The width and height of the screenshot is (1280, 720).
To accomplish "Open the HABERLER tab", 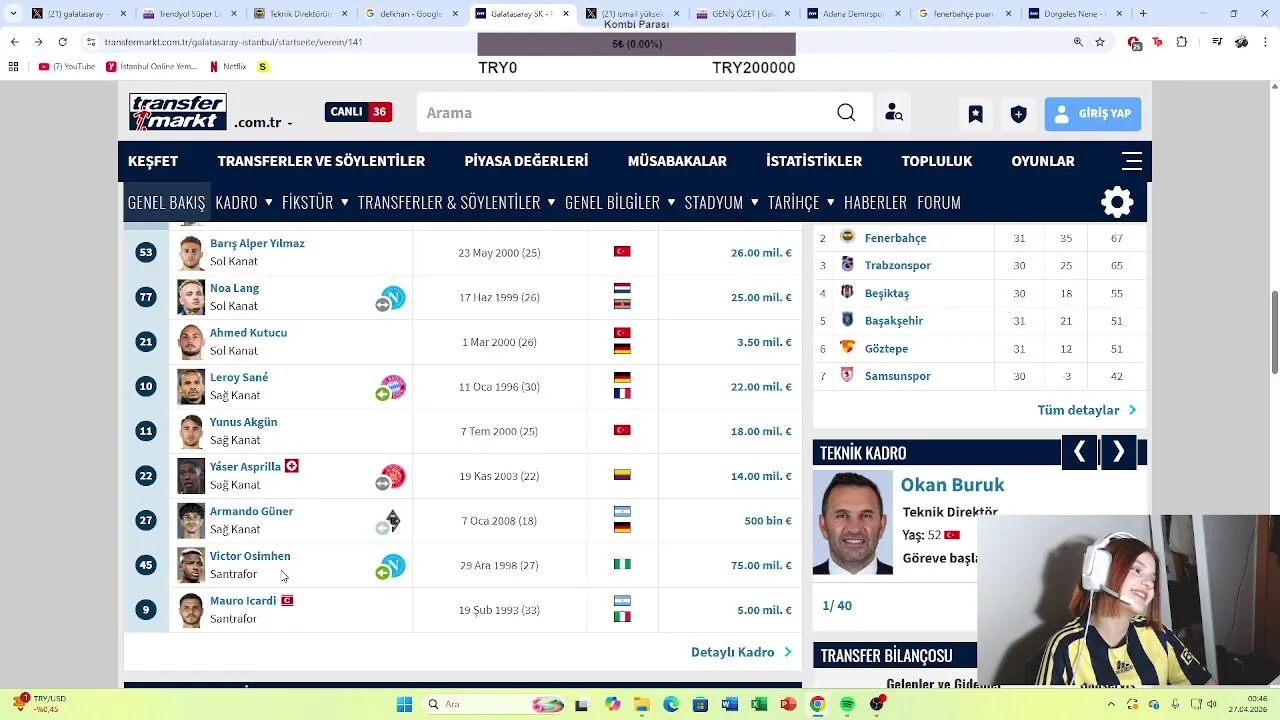I will [875, 202].
